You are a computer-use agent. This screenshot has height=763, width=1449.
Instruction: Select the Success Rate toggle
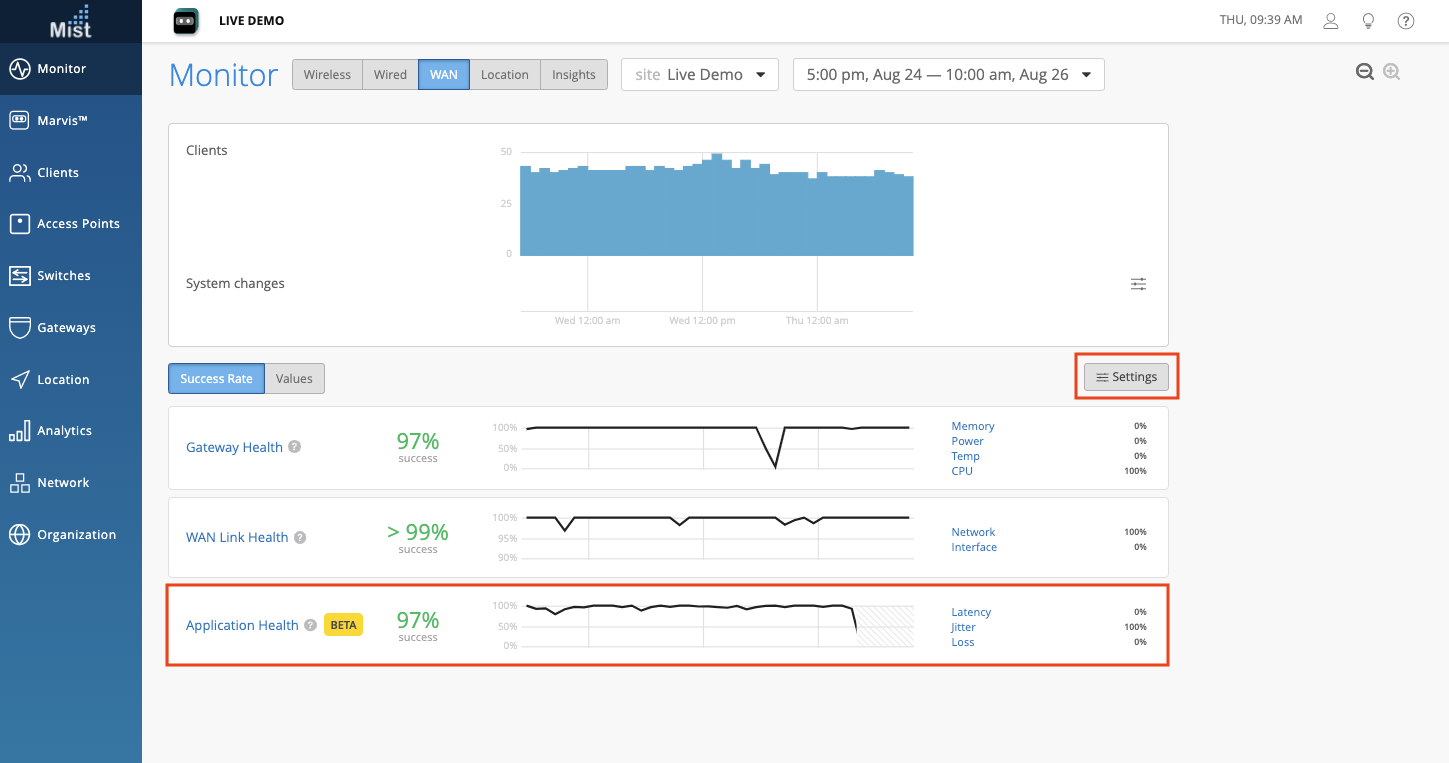pos(217,379)
